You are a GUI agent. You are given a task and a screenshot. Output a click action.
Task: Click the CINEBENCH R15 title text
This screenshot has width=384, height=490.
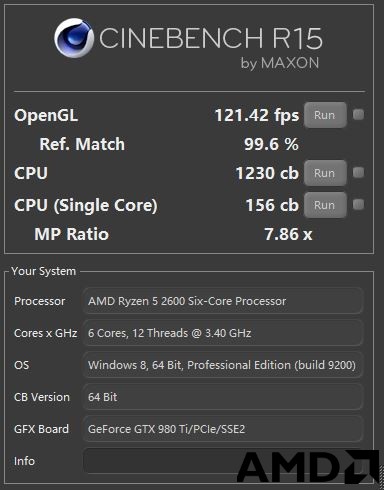pos(211,38)
